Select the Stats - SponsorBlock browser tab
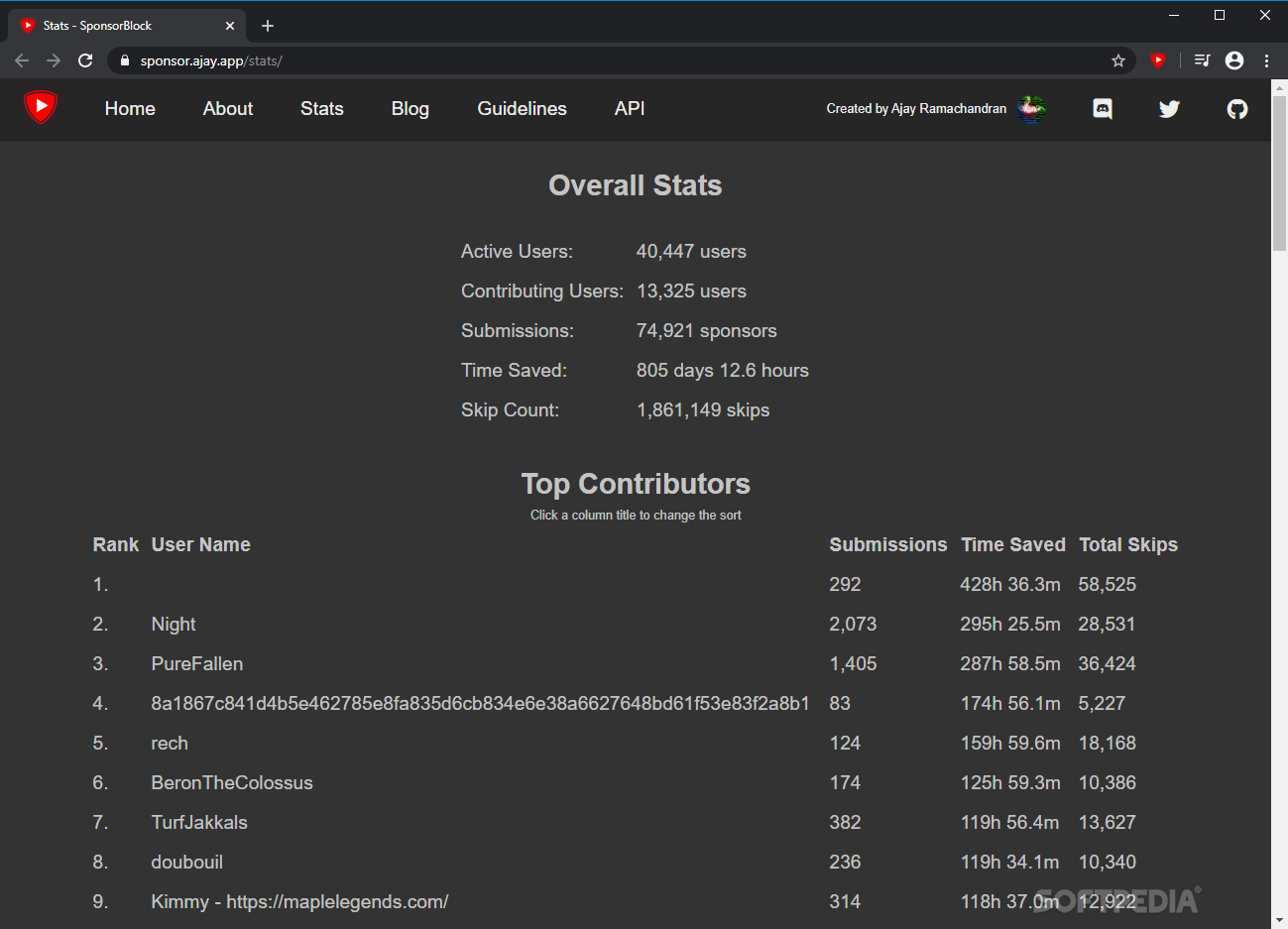The image size is (1288, 929). coord(127,26)
